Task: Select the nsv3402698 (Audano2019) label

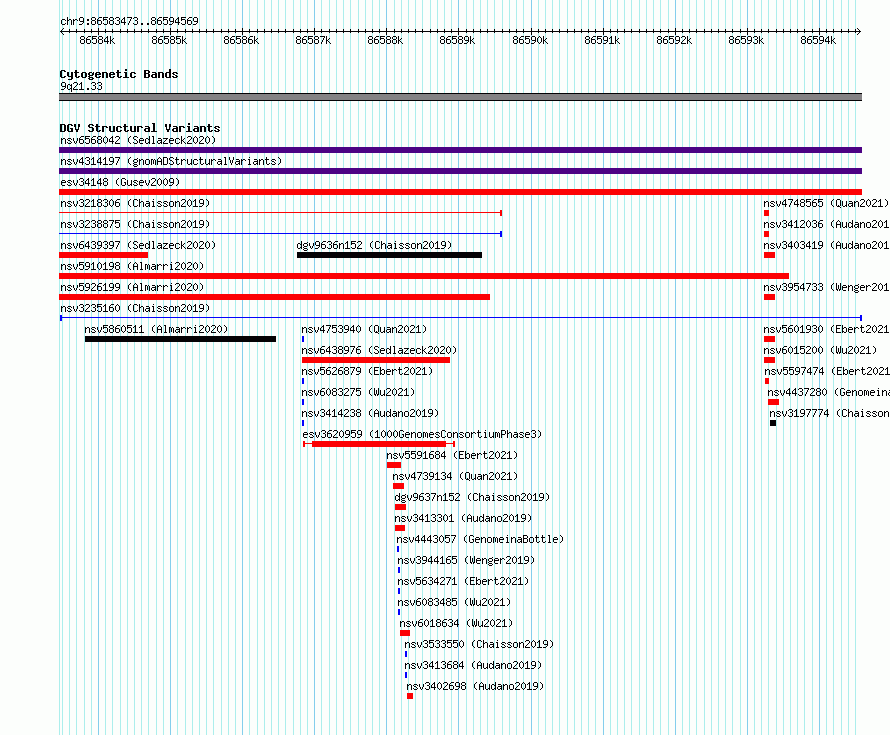Action: point(475,686)
